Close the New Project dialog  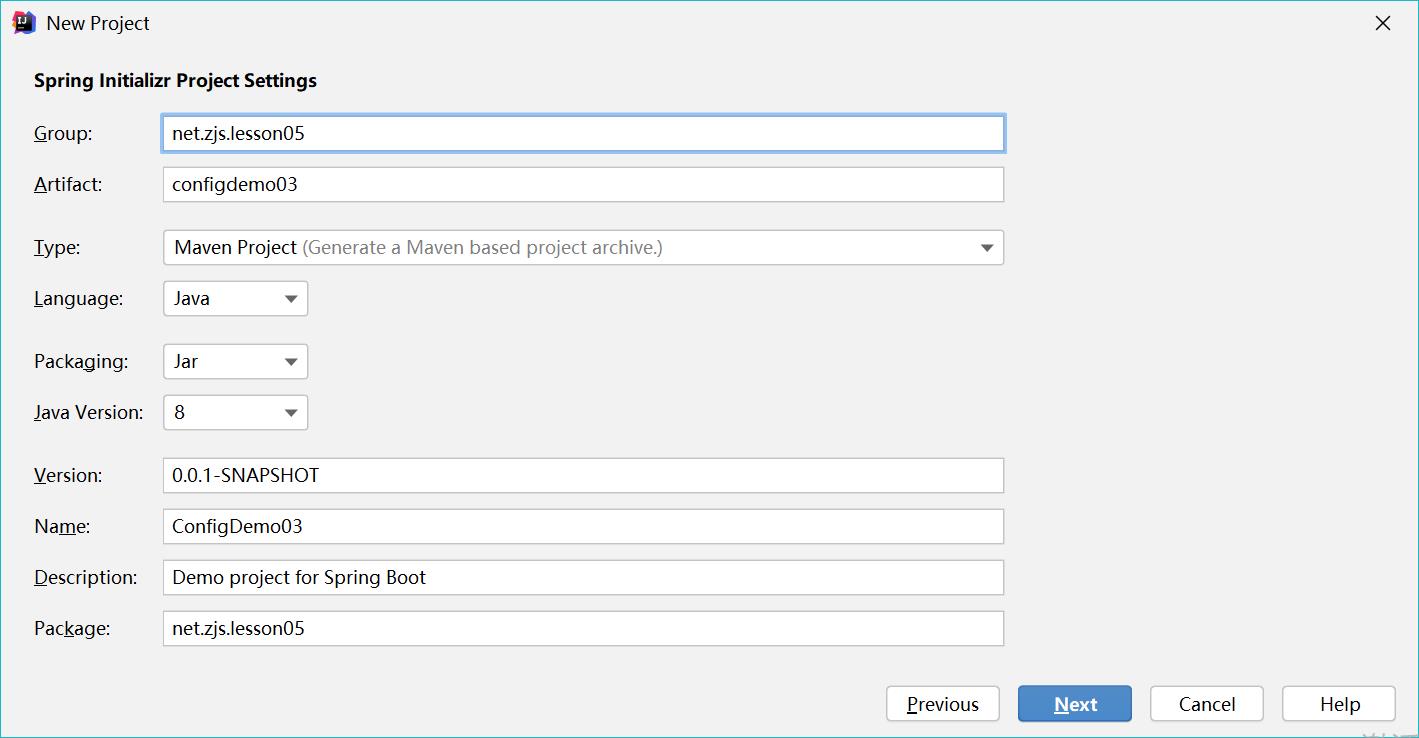point(1383,23)
